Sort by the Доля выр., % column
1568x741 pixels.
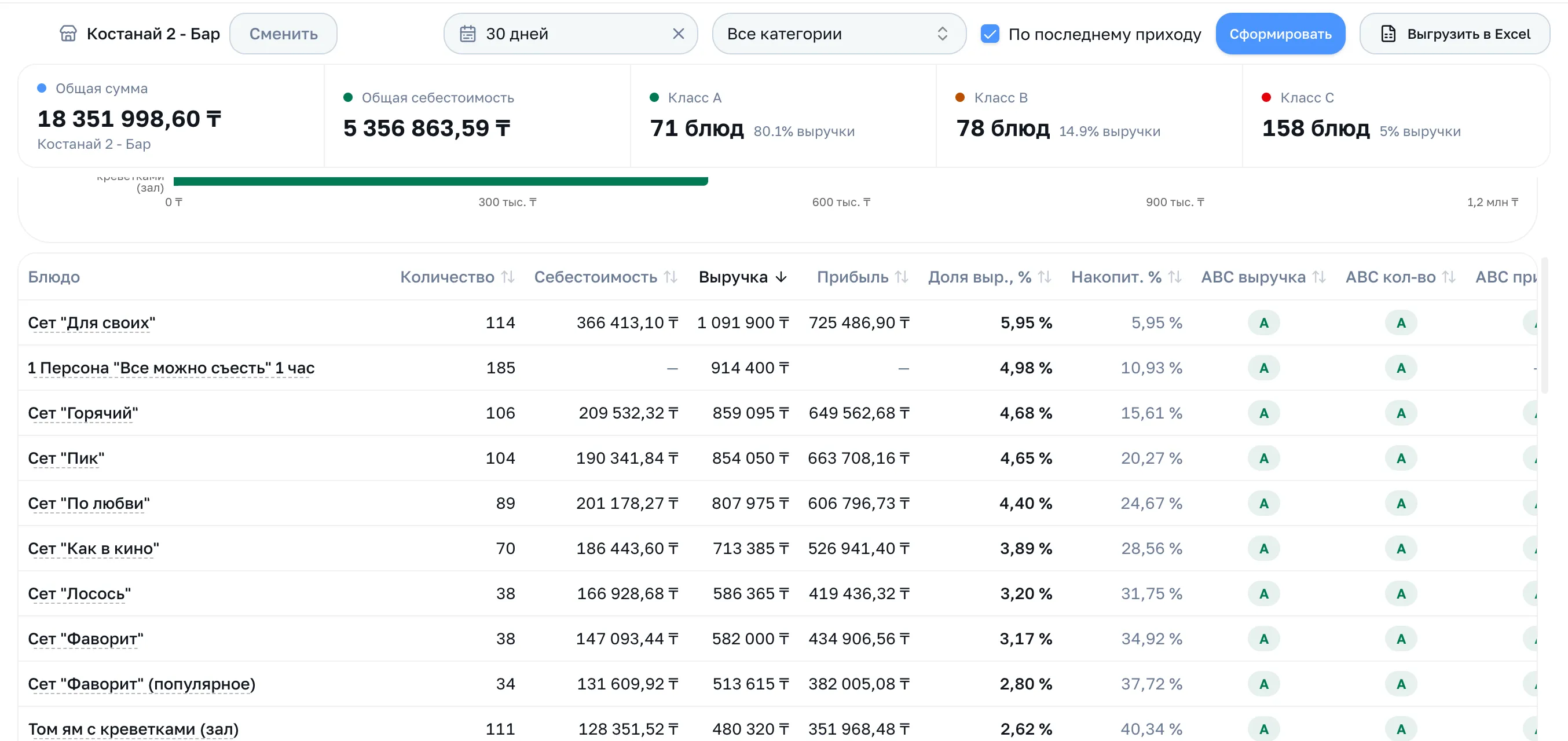990,277
